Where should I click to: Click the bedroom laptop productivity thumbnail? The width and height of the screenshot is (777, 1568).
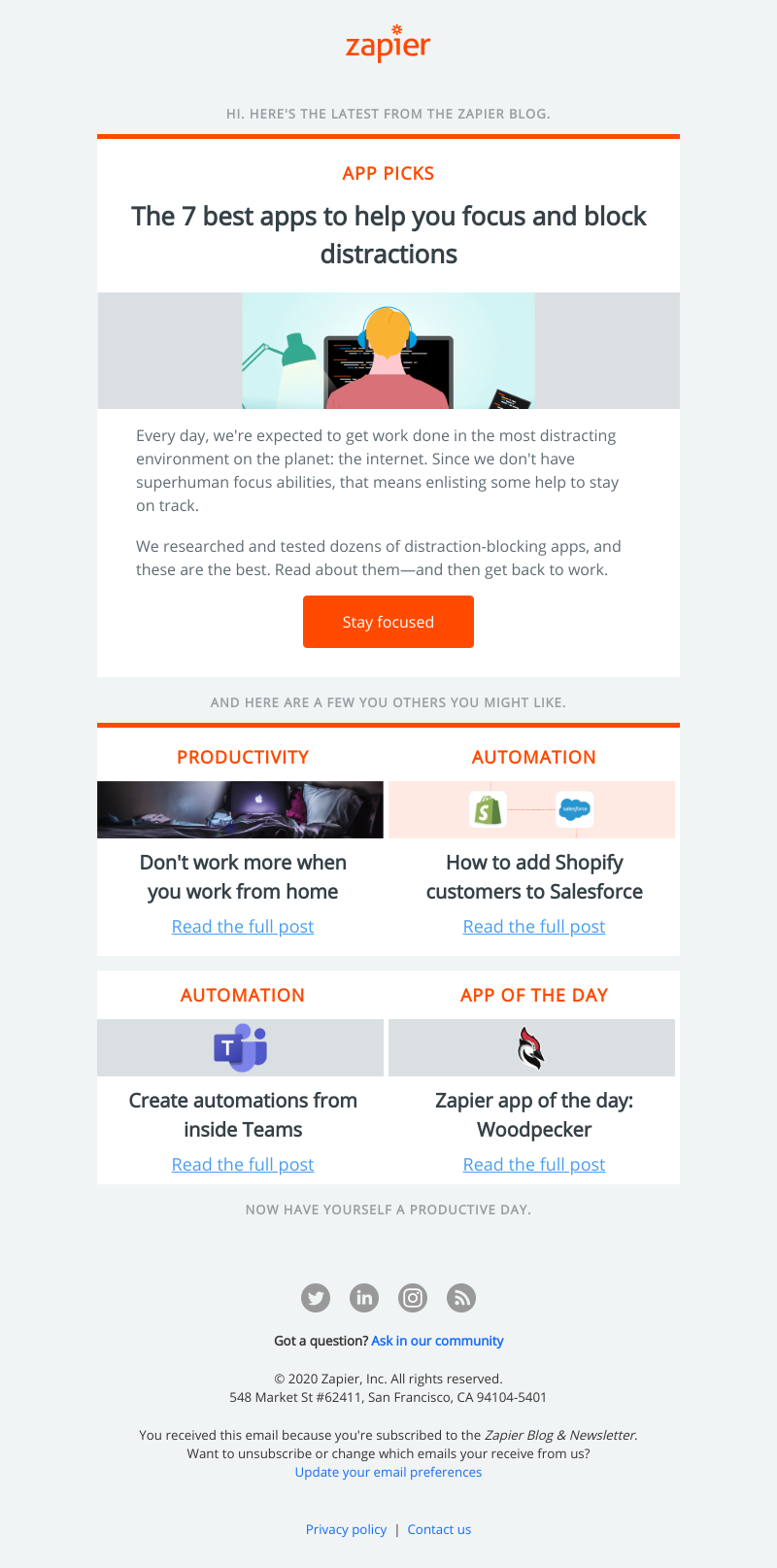[240, 809]
